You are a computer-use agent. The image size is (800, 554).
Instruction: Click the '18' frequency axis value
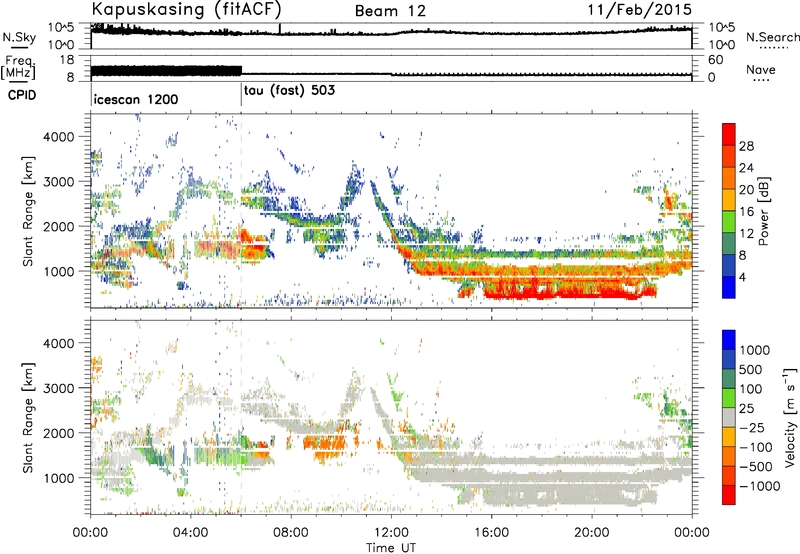coord(67,60)
